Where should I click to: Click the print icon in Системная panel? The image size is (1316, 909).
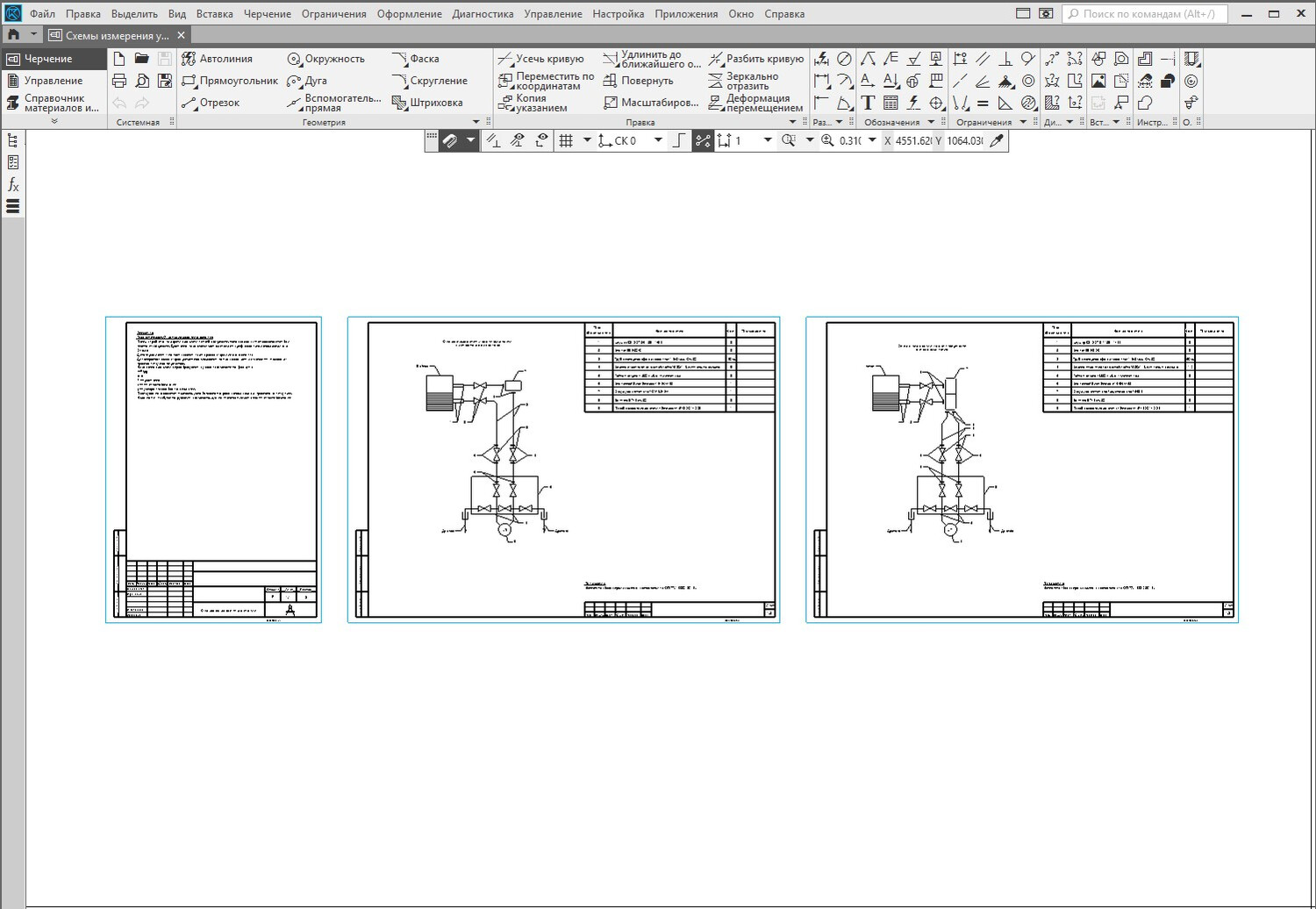[119, 81]
